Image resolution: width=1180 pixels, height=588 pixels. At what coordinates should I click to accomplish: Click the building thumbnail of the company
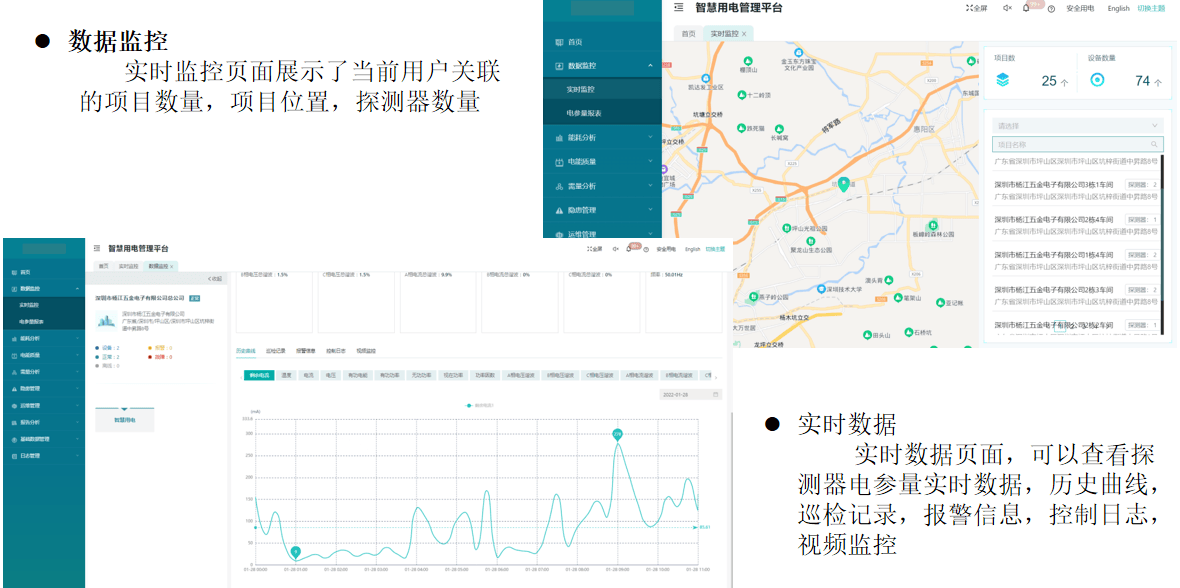click(106, 320)
